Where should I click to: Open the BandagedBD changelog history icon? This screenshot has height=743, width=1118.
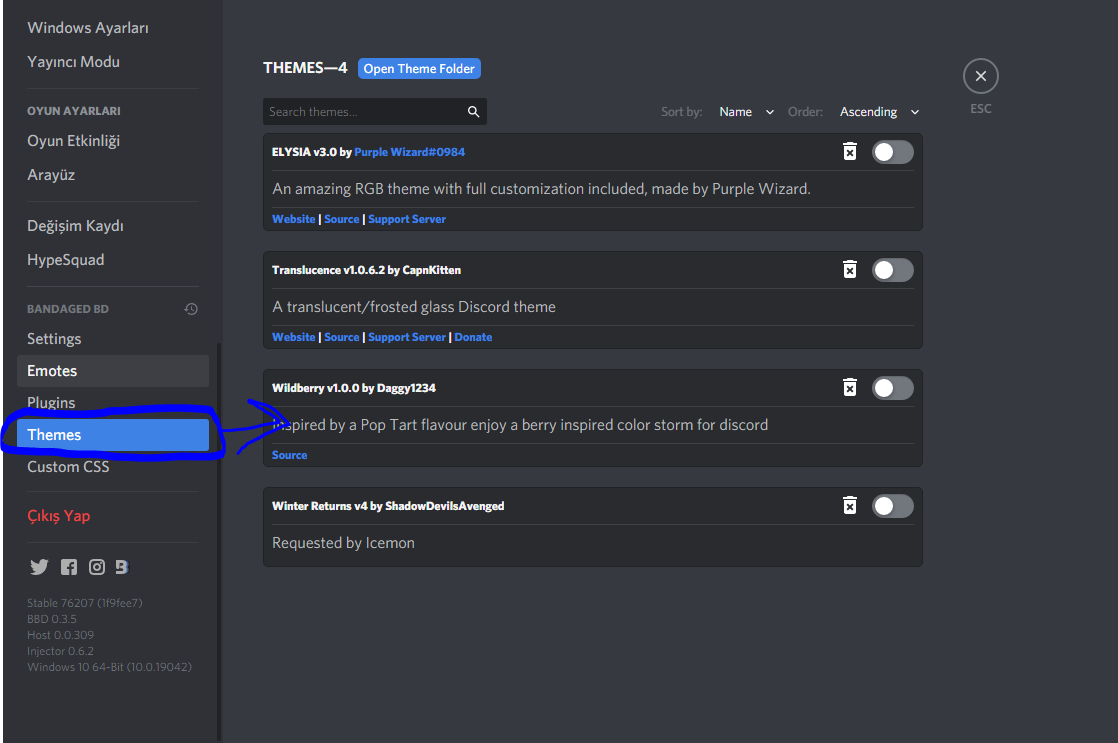191,309
